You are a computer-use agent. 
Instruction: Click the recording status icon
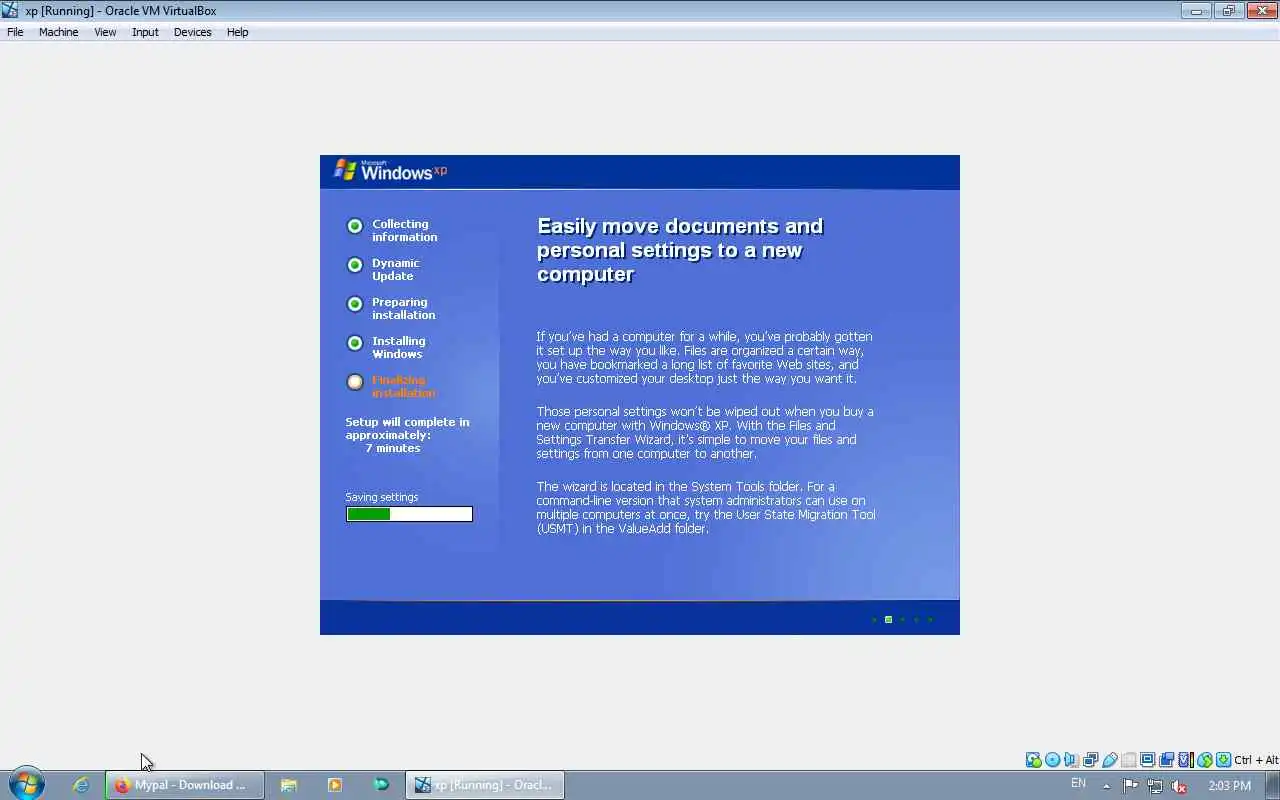pos(1167,760)
